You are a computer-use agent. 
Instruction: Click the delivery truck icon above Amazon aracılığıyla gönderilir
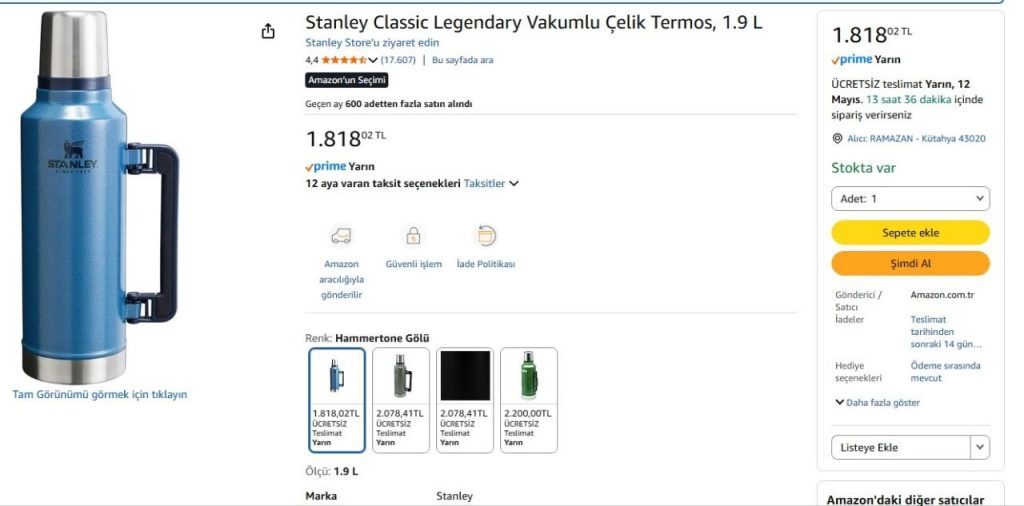[x=341, y=236]
